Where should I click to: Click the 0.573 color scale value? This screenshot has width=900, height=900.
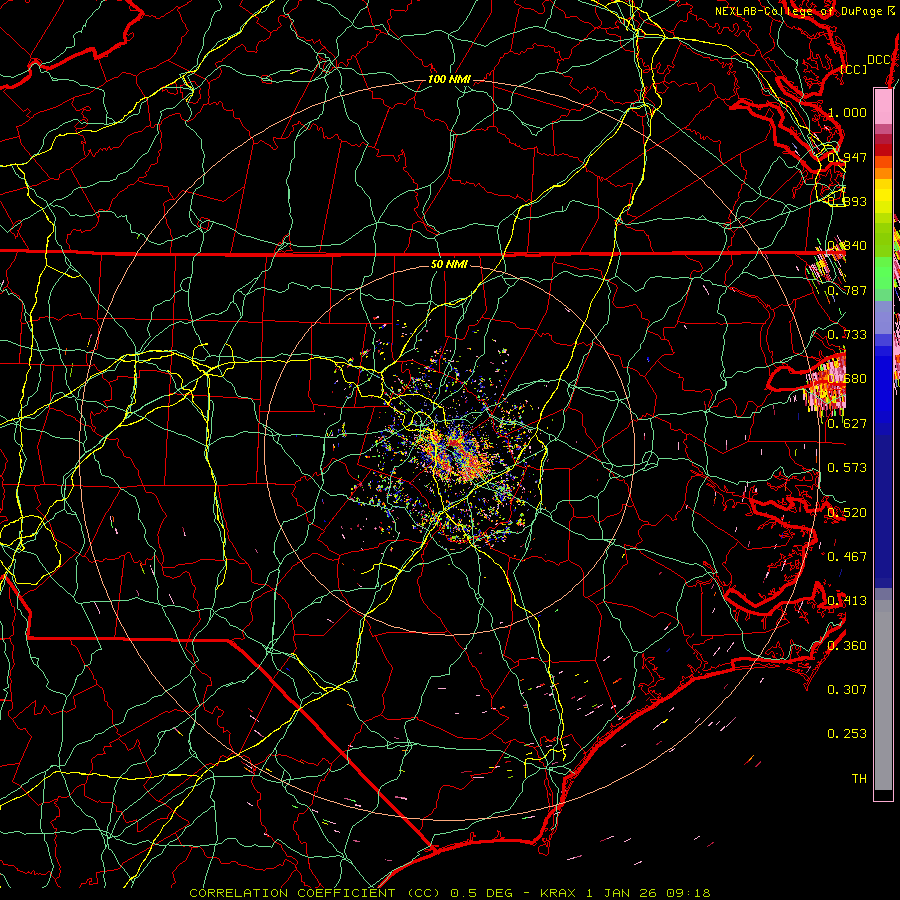click(847, 468)
